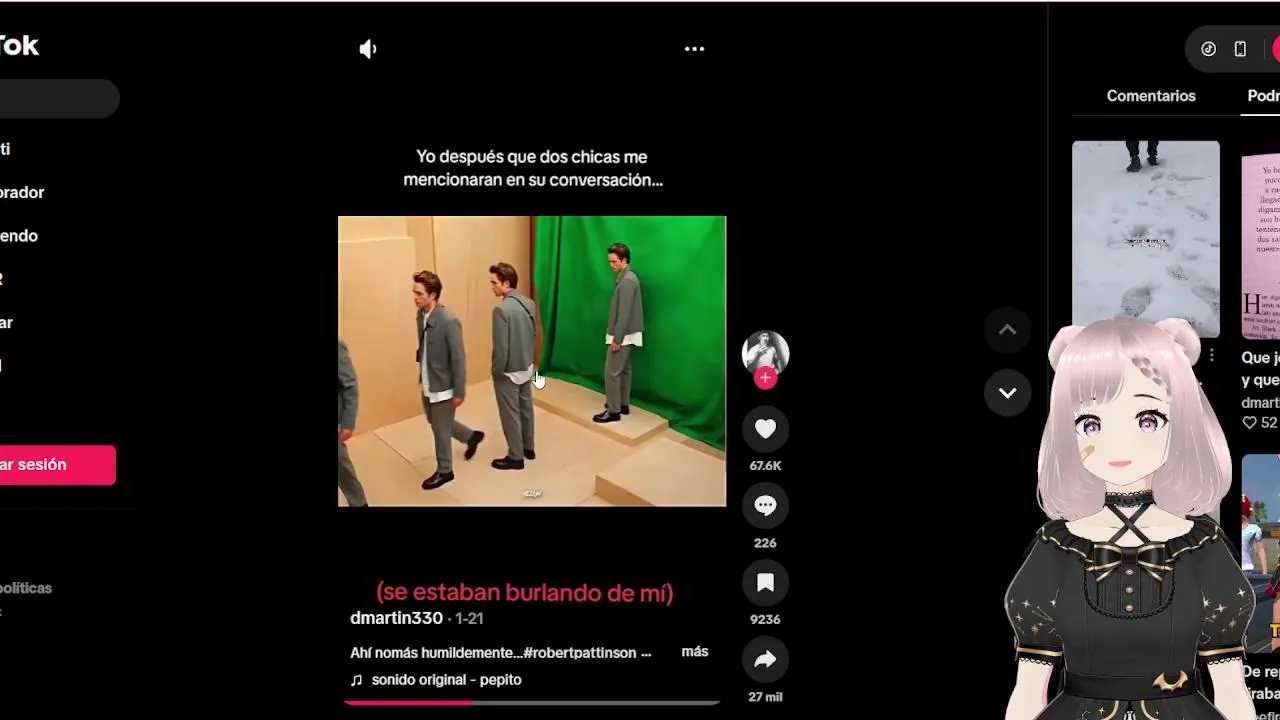Mute the video with the speaker icon

point(368,49)
